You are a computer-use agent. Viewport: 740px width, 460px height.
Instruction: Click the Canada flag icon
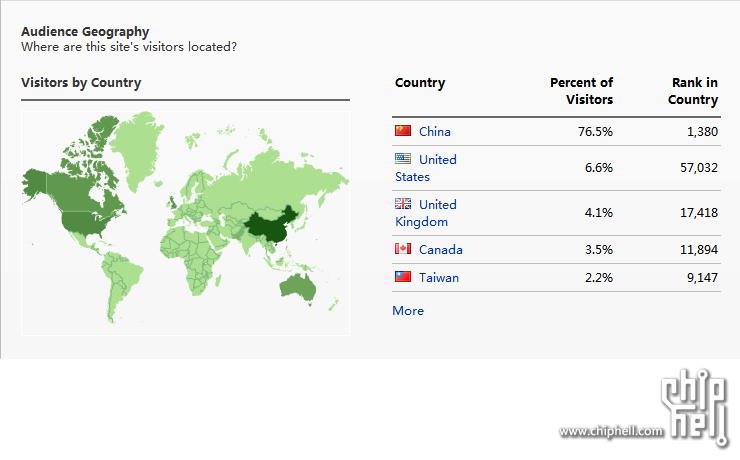[403, 249]
